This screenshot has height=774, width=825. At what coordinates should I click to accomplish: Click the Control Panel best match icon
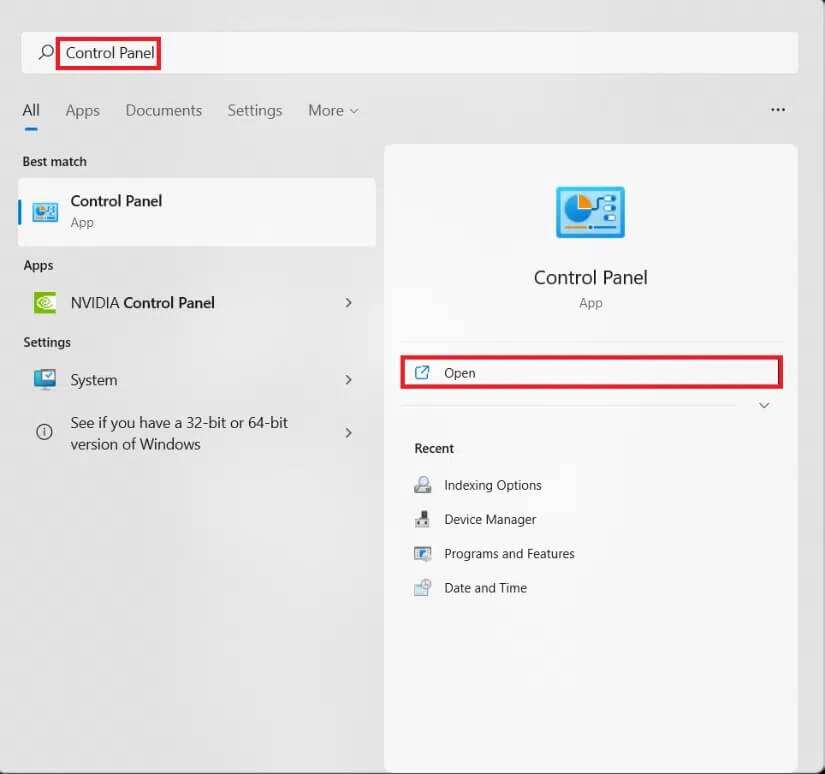[45, 212]
